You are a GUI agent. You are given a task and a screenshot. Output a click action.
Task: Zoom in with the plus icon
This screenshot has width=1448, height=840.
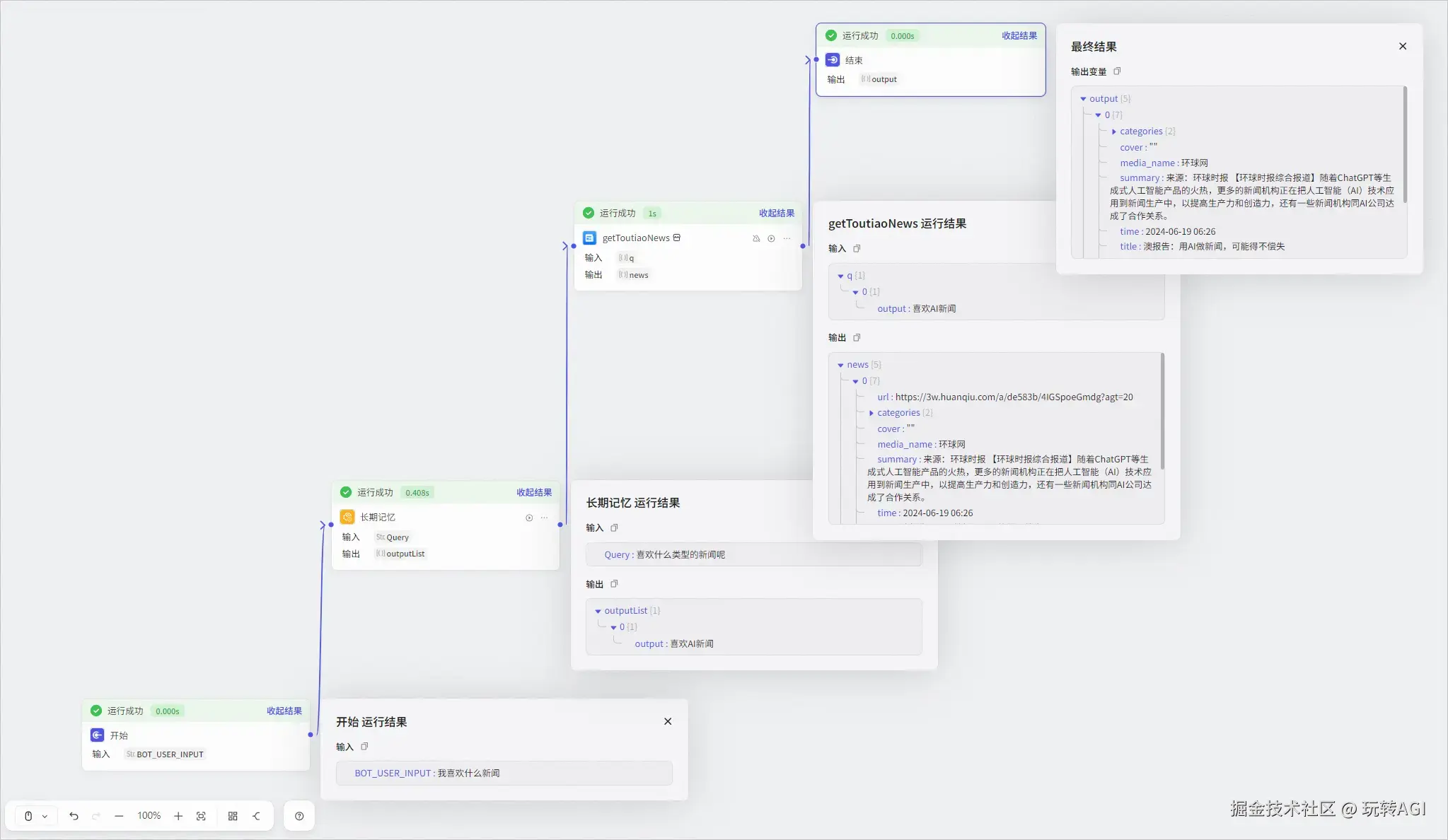coord(178,816)
